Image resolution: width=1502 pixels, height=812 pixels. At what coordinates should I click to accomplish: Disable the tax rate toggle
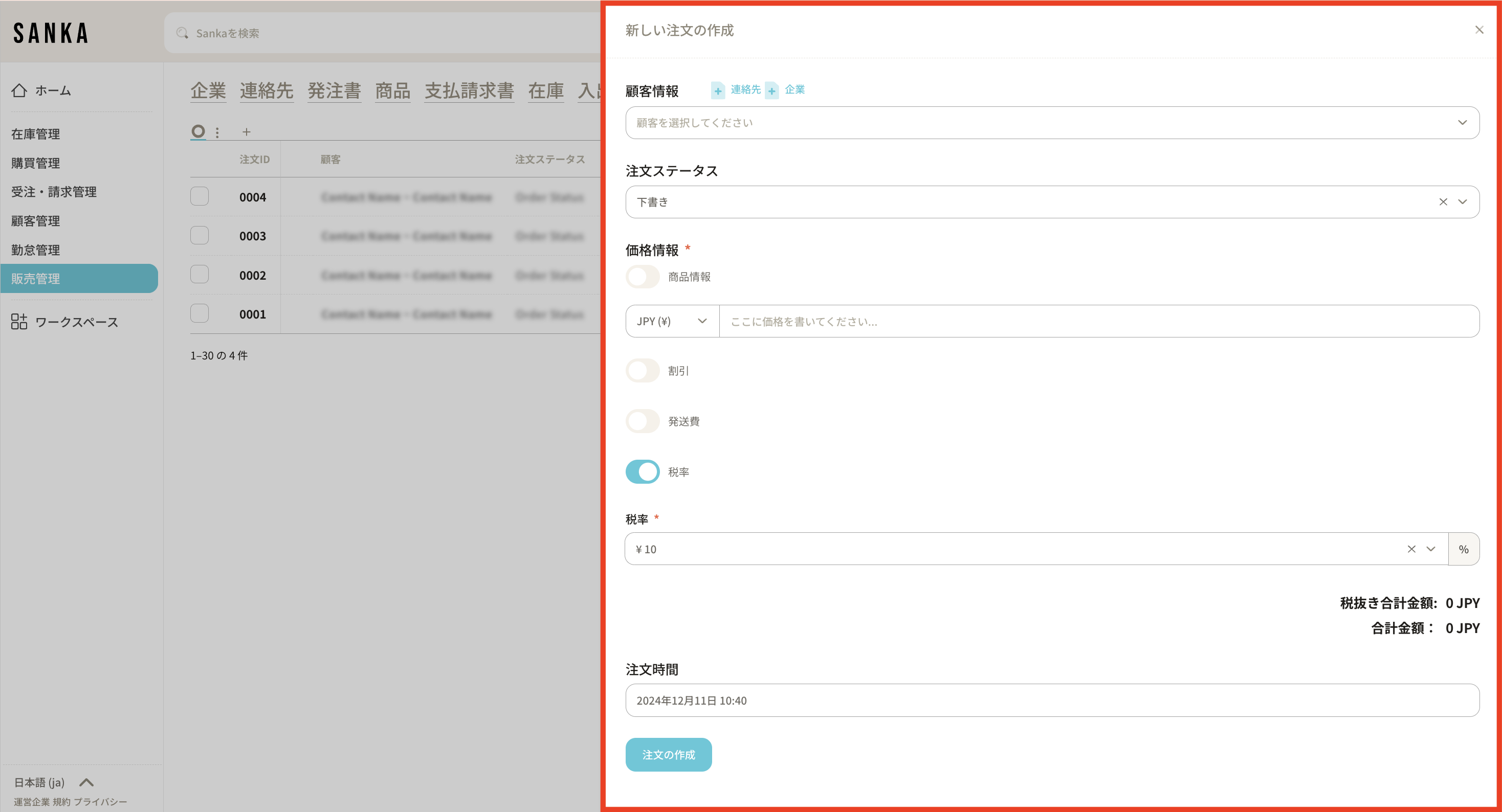pos(643,471)
